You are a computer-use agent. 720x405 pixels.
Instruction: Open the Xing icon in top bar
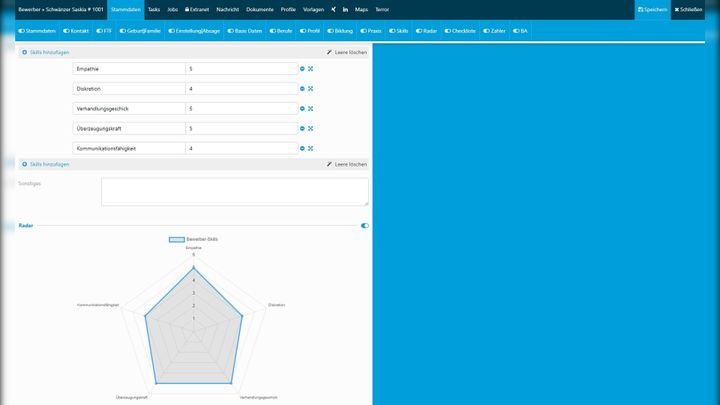[x=333, y=9]
